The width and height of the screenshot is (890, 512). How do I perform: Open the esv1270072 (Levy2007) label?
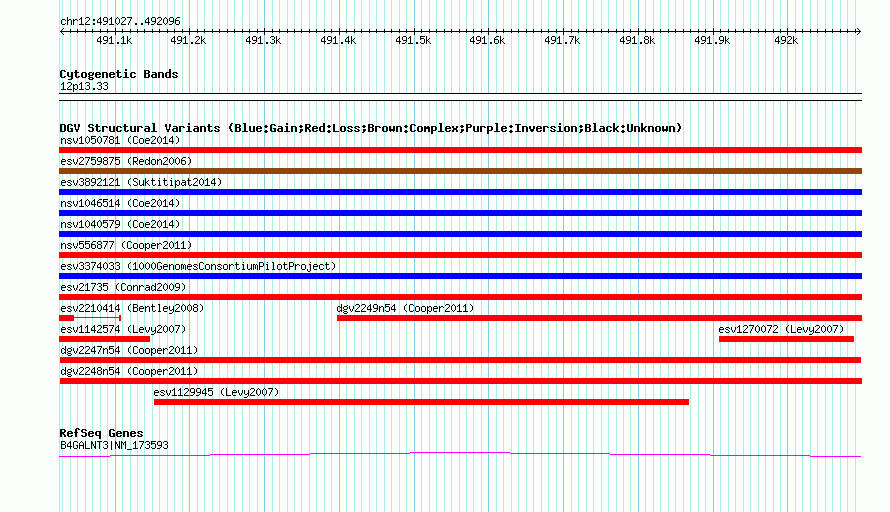(x=781, y=329)
